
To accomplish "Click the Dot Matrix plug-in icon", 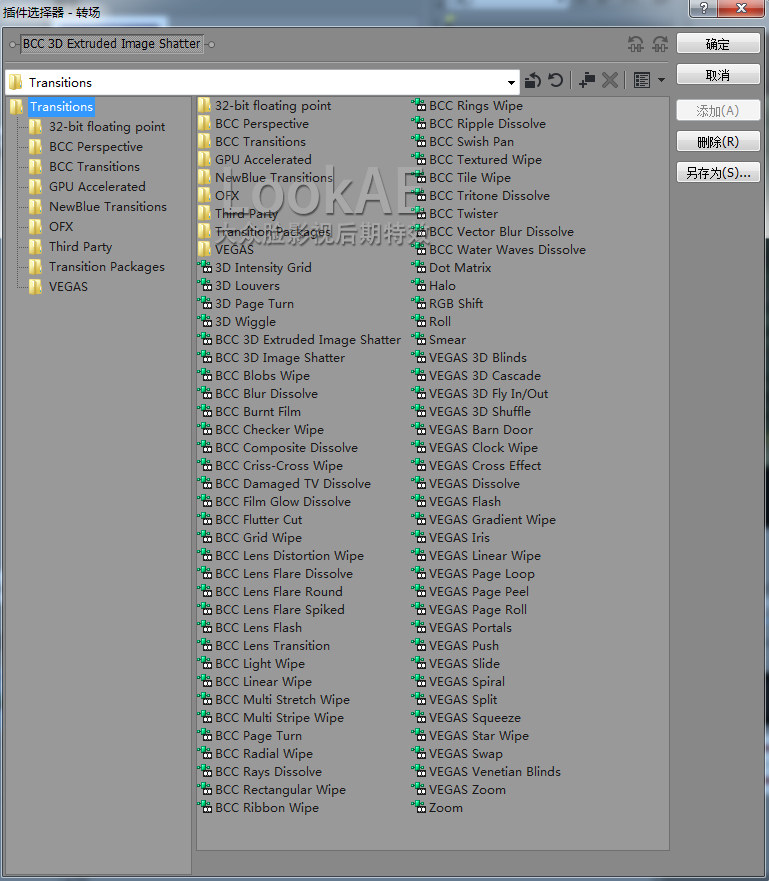I will coord(418,267).
